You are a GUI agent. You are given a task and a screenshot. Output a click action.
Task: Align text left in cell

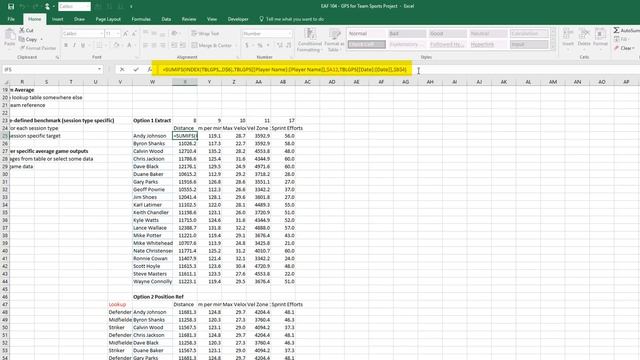(146, 45)
